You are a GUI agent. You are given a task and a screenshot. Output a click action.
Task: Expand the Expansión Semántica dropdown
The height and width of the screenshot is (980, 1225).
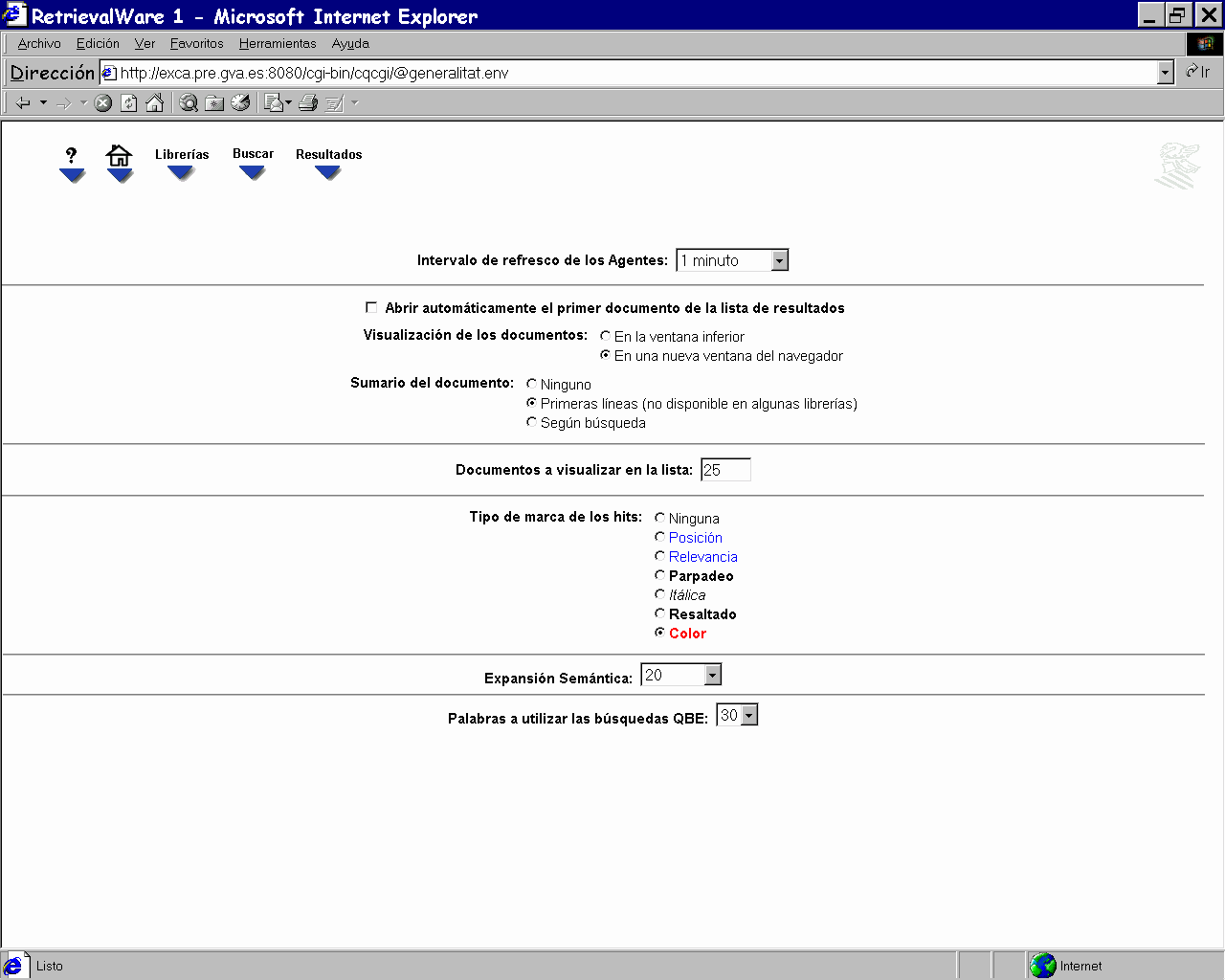tap(712, 676)
